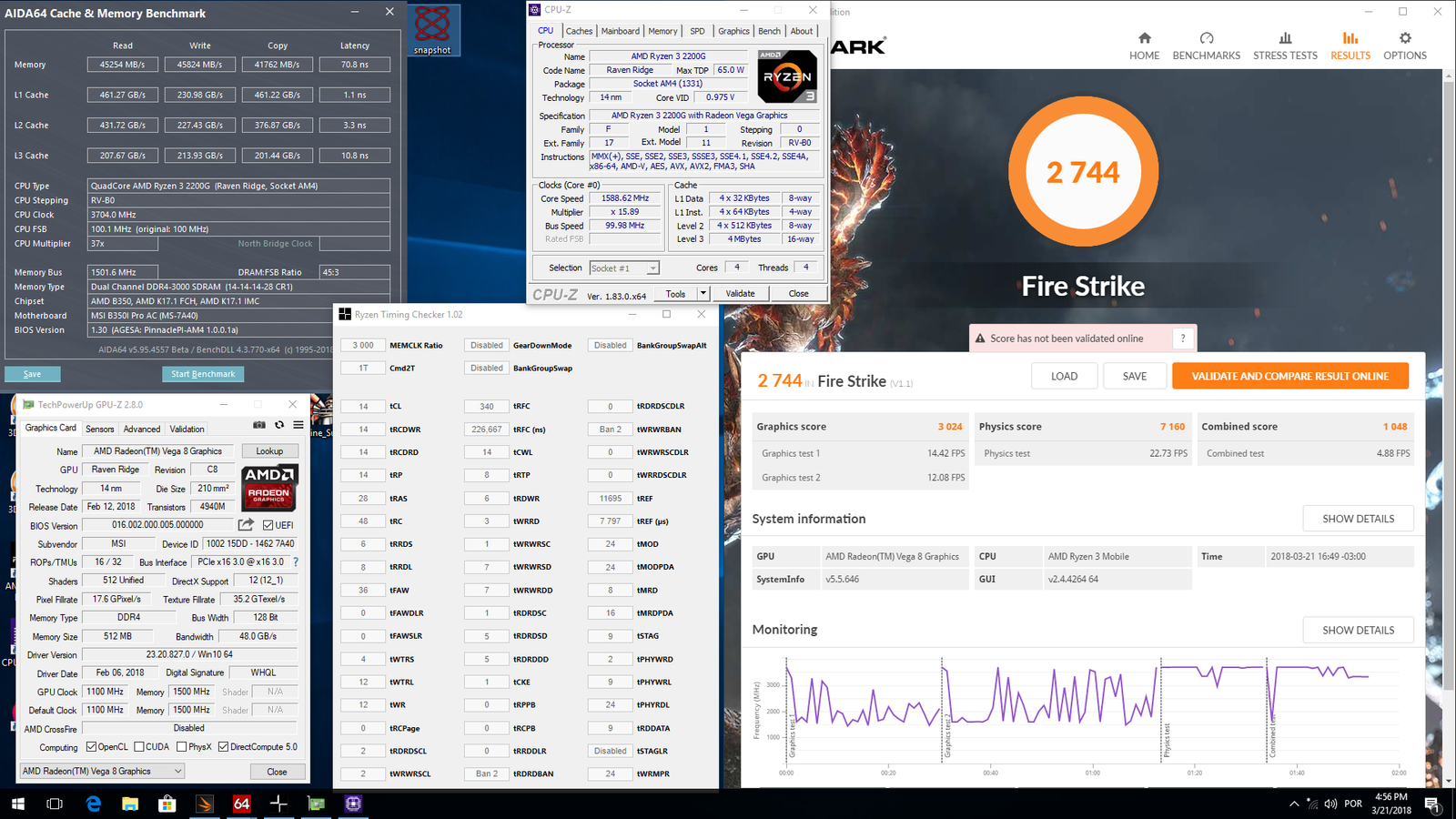1456x819 pixels.
Task: Click Start Benchmark in AIDA64
Action: [x=203, y=374]
